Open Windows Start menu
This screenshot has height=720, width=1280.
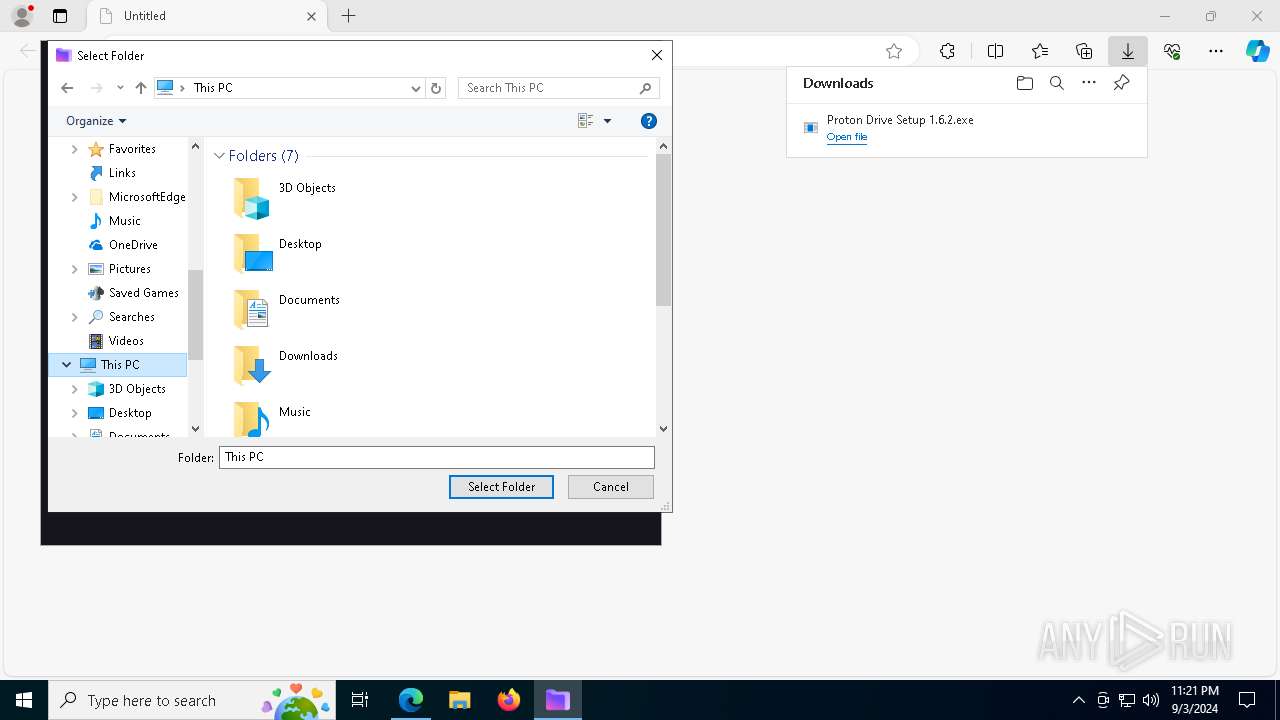tap(24, 700)
